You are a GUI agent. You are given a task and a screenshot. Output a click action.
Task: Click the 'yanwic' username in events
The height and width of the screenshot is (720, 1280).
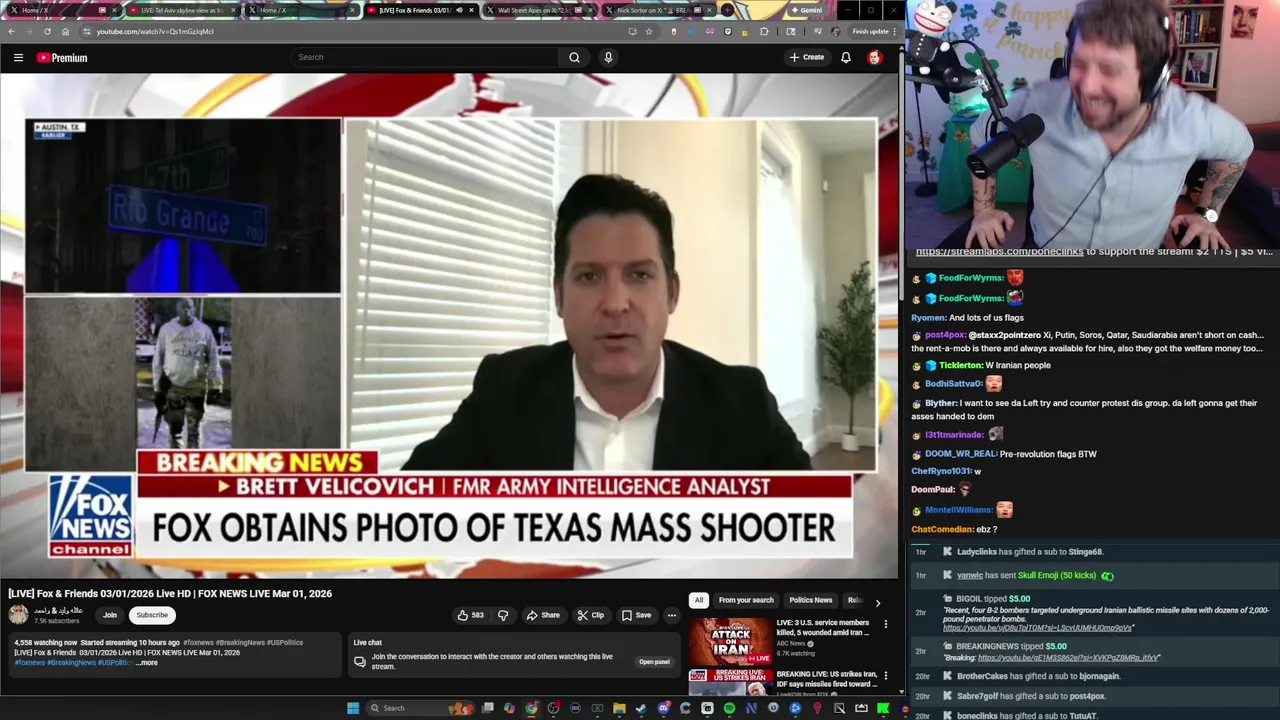(970, 576)
